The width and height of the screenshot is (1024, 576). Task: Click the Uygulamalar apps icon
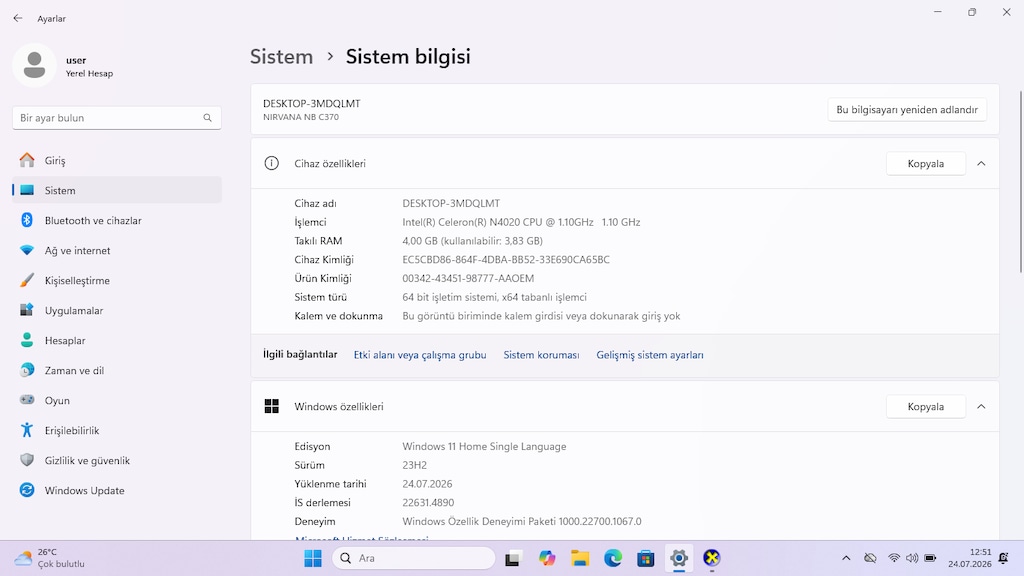tap(27, 310)
